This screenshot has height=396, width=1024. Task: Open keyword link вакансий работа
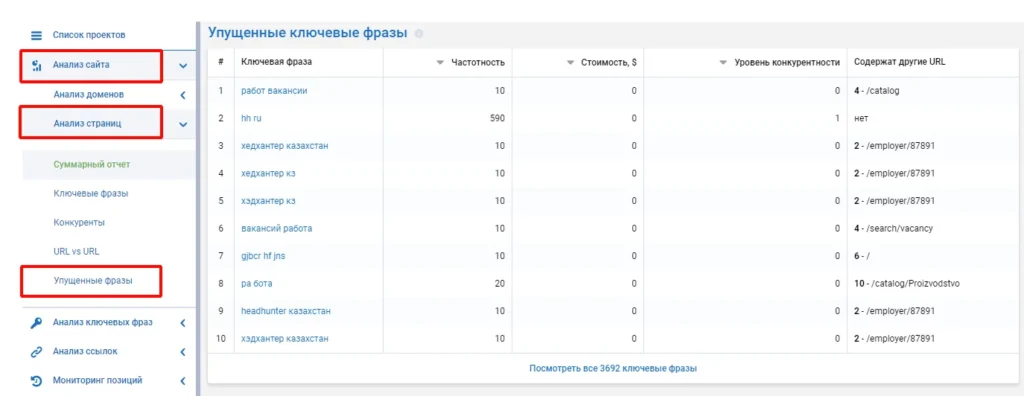(x=277, y=228)
